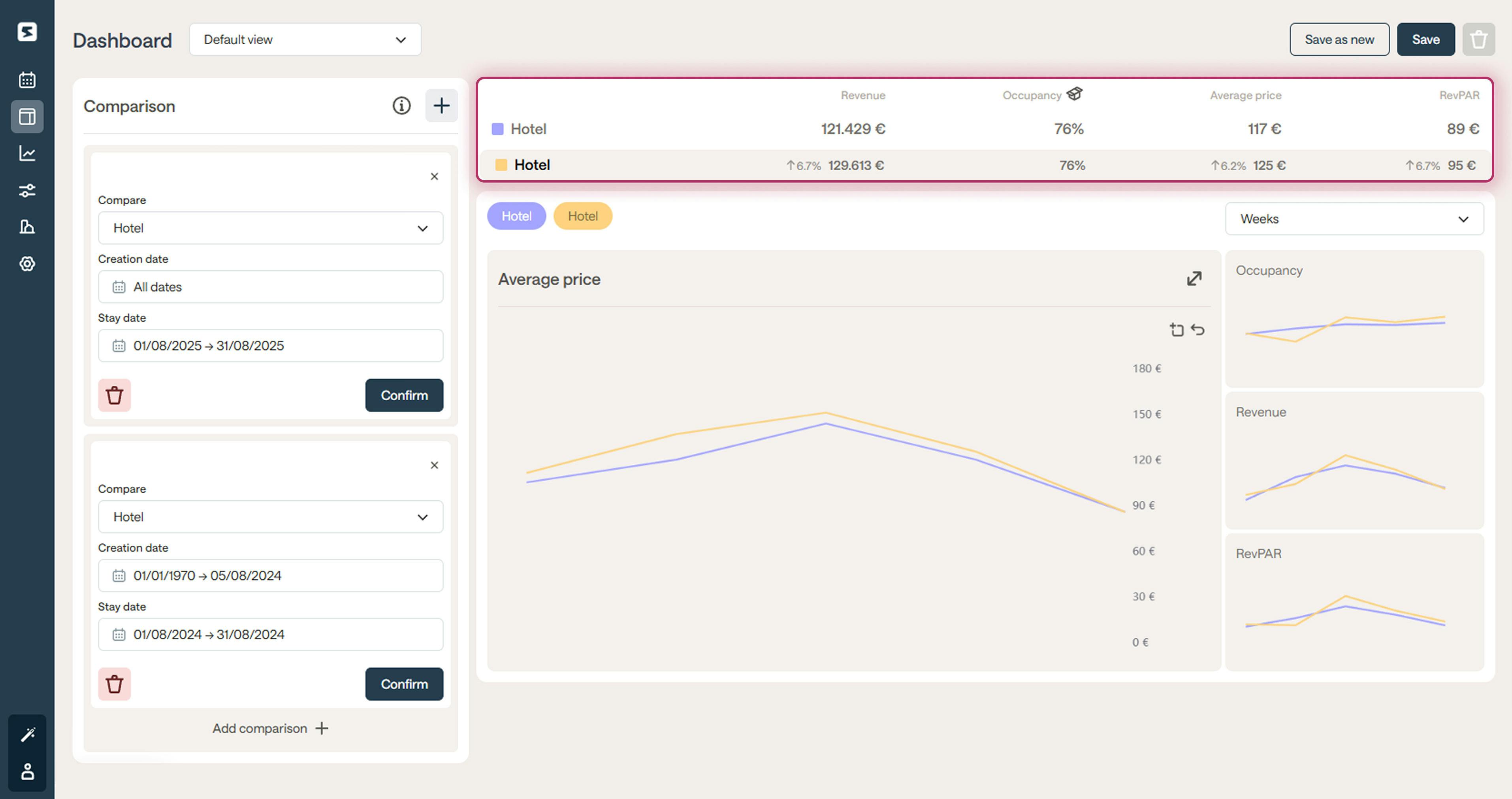
Task: Click calendar icon in 01/08/2024 stay date field
Action: (x=119, y=635)
